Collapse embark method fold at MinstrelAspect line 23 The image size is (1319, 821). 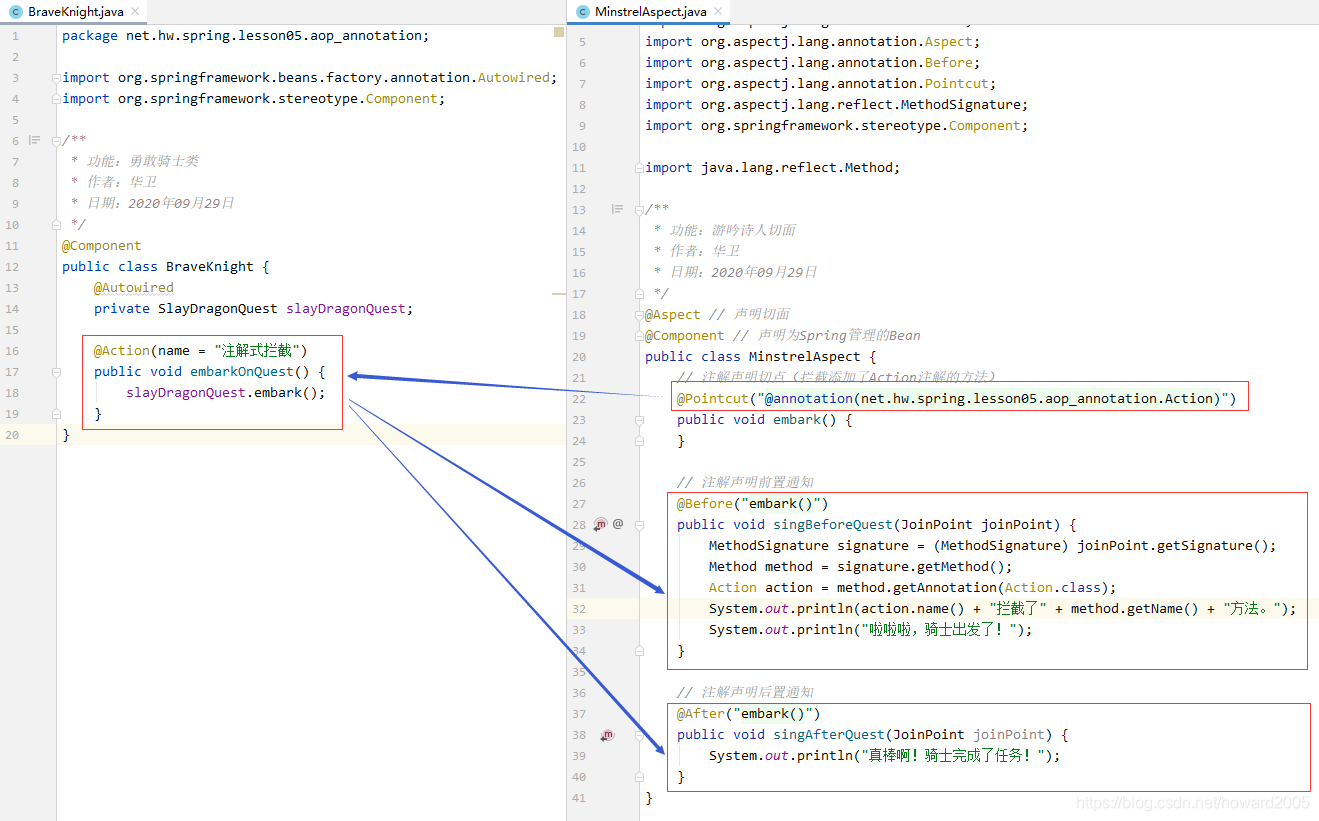[x=640, y=420]
